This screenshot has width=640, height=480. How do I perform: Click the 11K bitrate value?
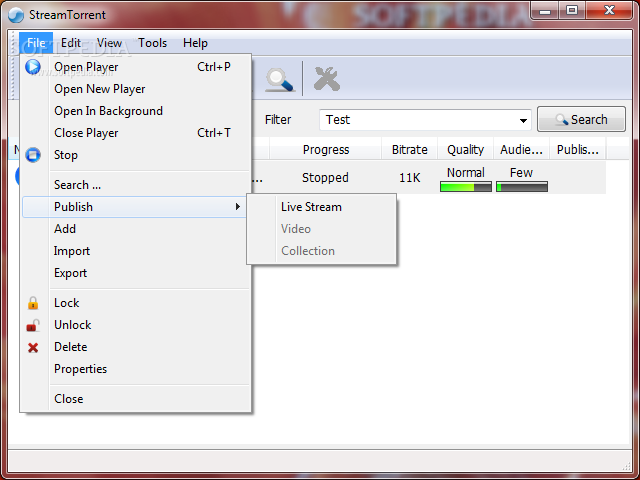coord(409,178)
